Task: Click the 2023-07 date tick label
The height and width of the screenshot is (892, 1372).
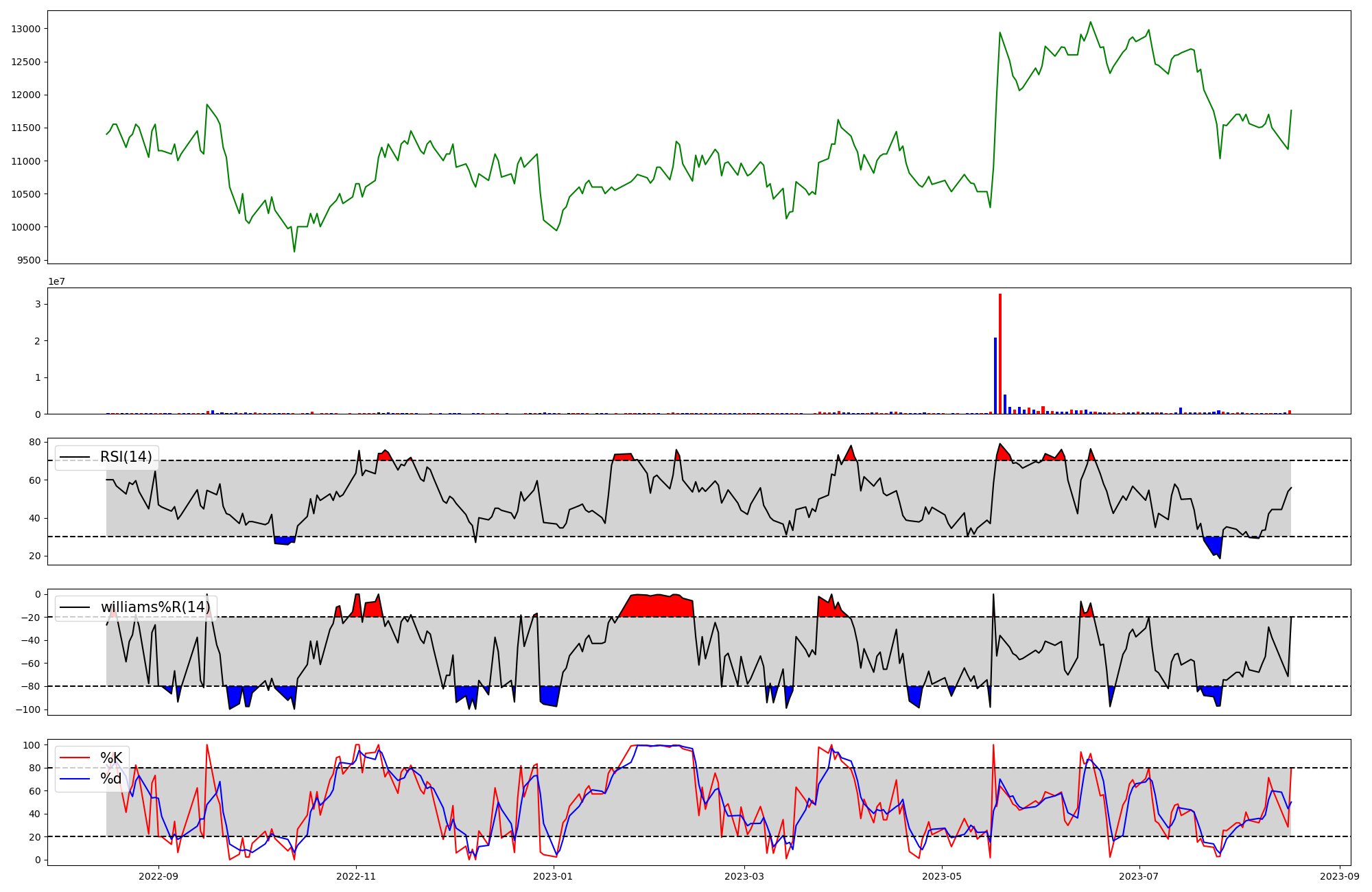Action: click(1139, 876)
